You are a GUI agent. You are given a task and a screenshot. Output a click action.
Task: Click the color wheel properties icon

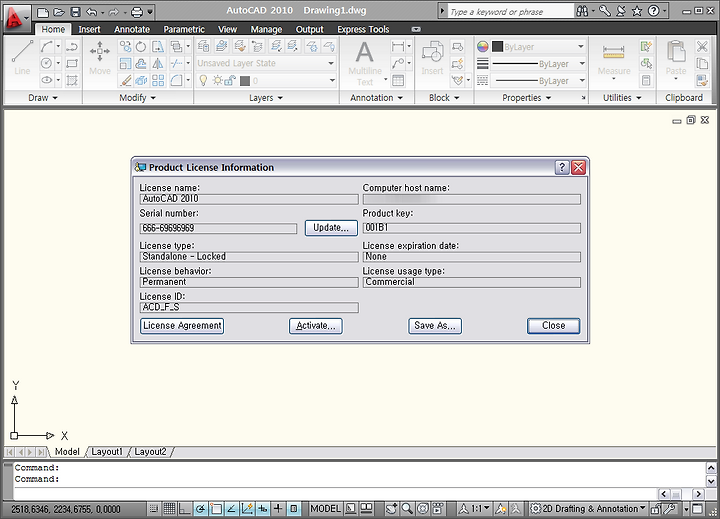(482, 46)
